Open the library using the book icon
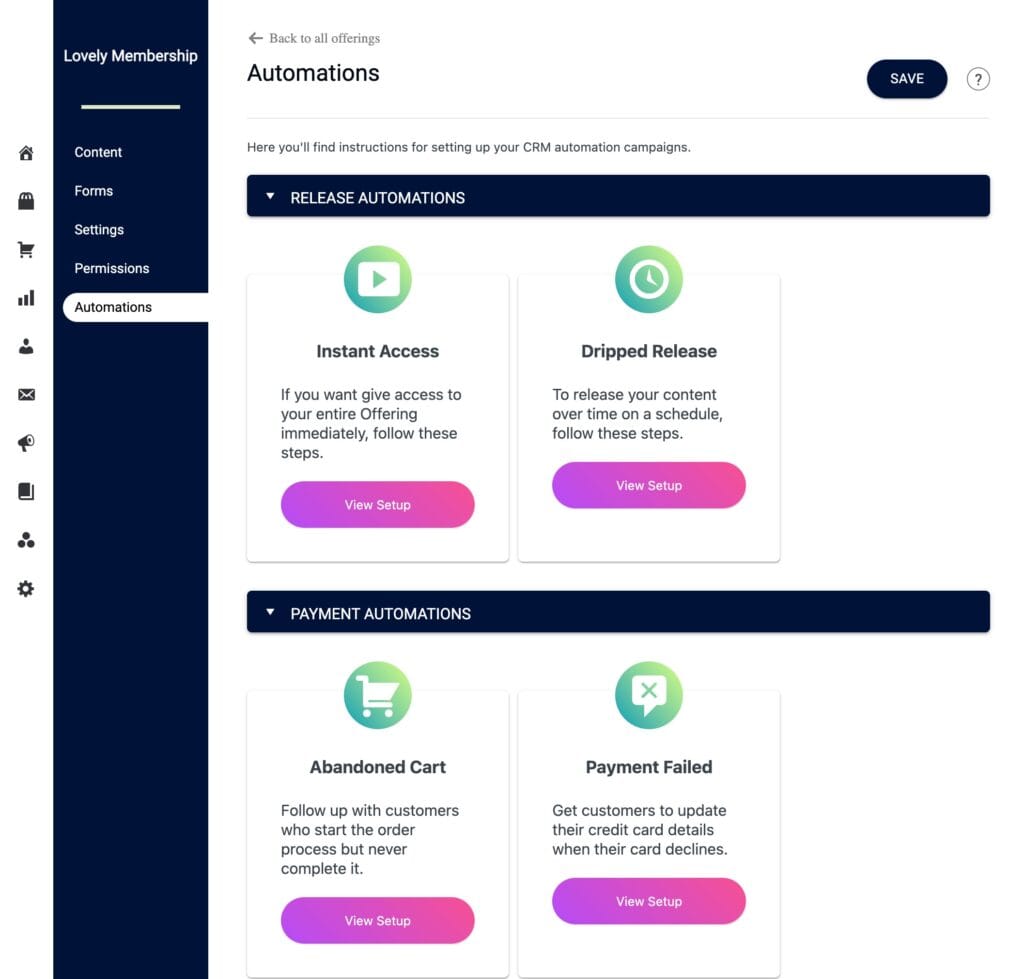The width and height of the screenshot is (1024, 979). (x=25, y=491)
